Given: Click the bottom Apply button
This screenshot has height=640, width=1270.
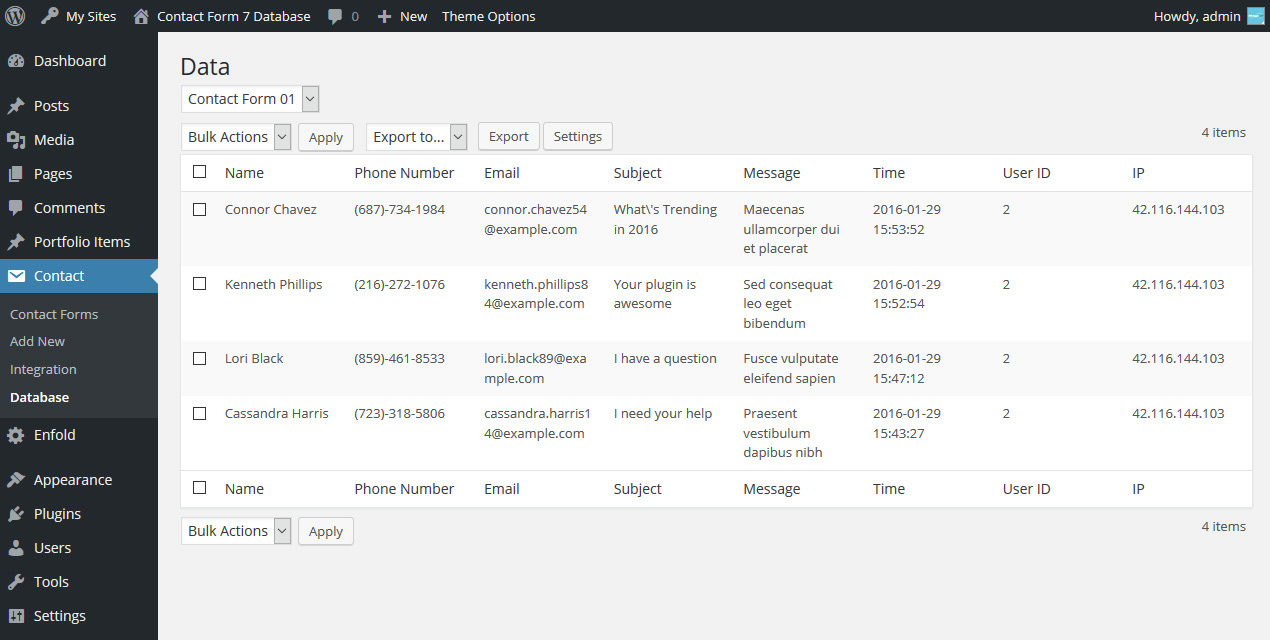Looking at the screenshot, I should [325, 531].
